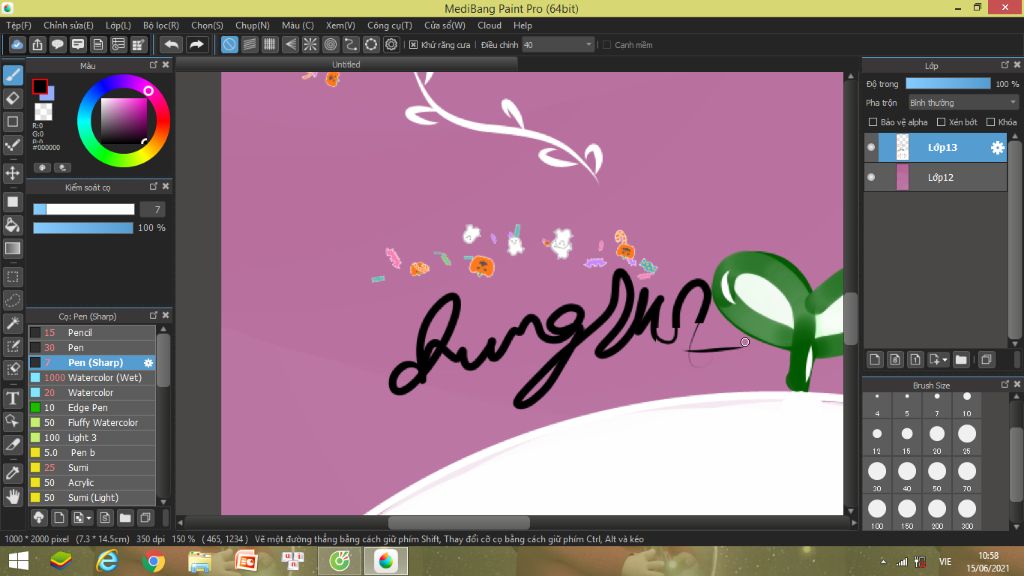Adjust Độ trong layer opacity slider

948,84
